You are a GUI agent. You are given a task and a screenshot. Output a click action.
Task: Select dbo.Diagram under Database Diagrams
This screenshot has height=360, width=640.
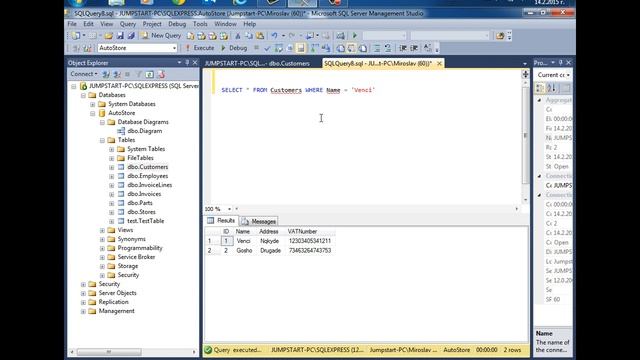coord(144,131)
